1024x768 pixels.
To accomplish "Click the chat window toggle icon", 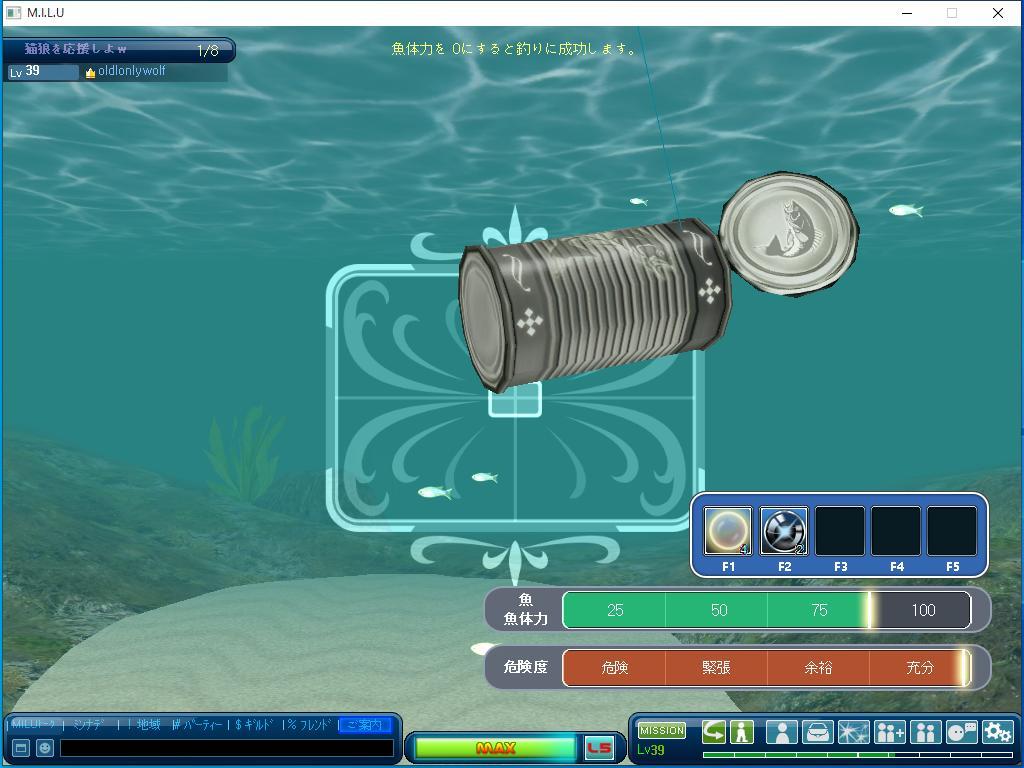I will point(21,748).
